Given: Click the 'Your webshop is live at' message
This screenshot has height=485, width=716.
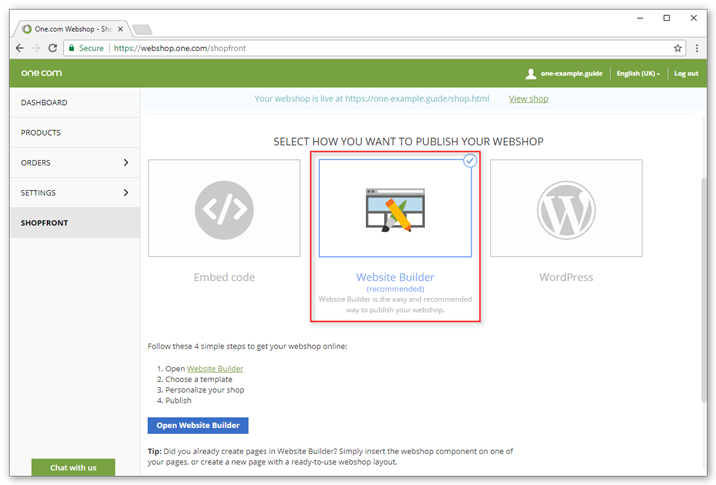Looking at the screenshot, I should coord(372,99).
